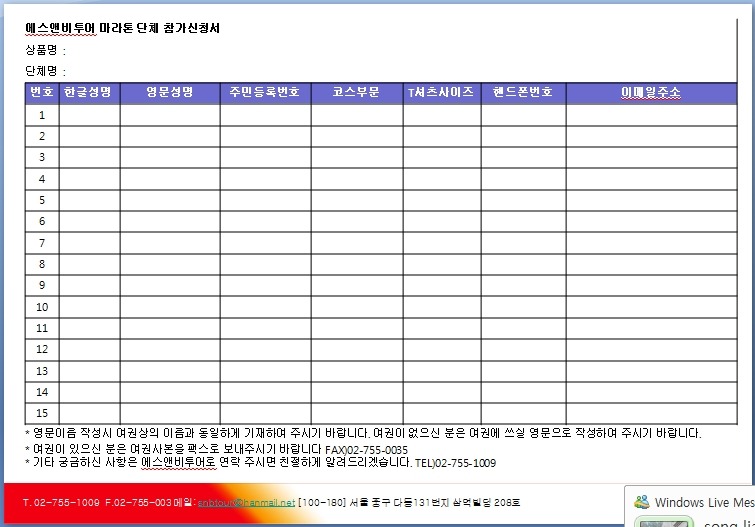Click the 영문성명 cell in row 2

click(170, 136)
